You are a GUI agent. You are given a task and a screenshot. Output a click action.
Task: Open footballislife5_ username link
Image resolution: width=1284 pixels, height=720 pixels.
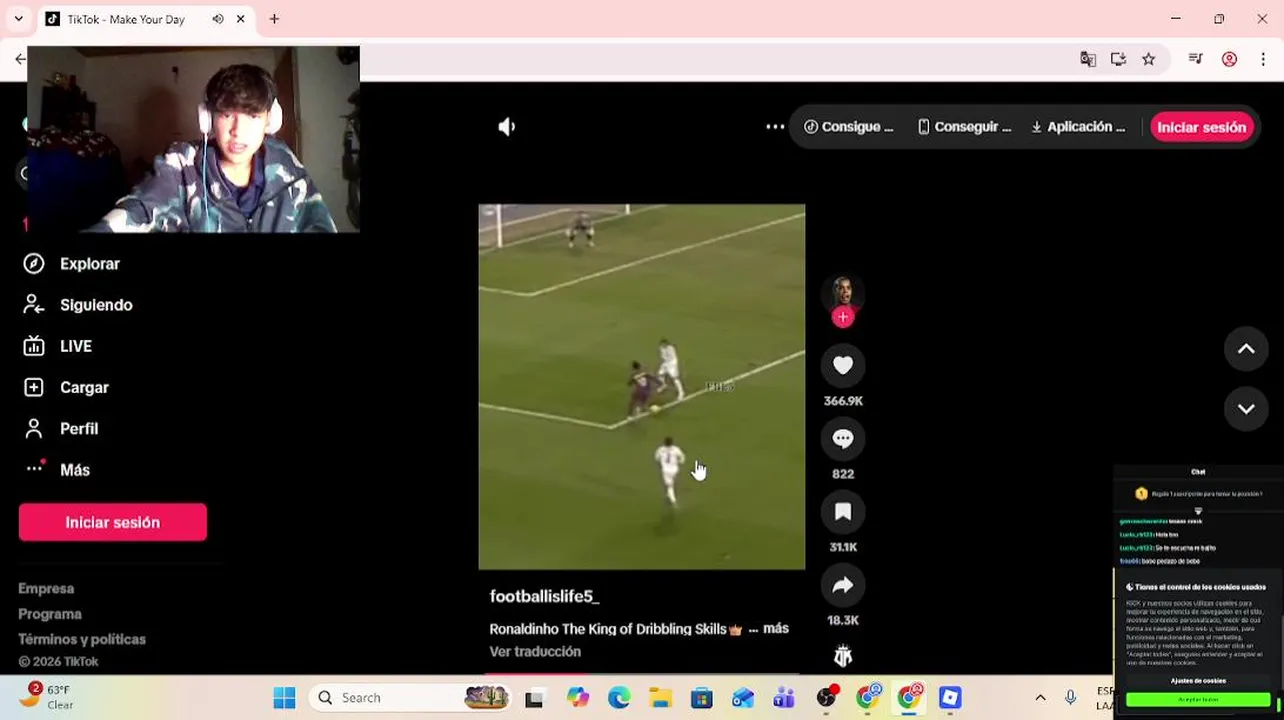point(544,596)
